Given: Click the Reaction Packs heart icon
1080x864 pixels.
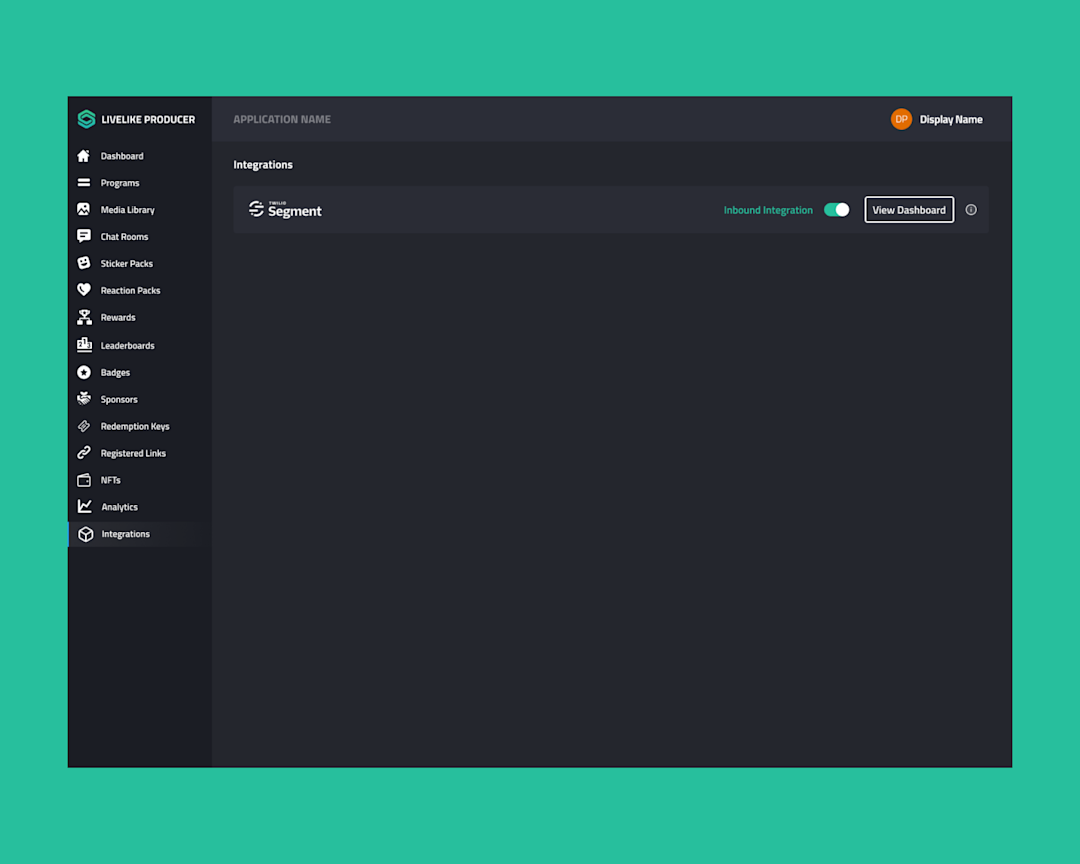Looking at the screenshot, I should point(83,290).
